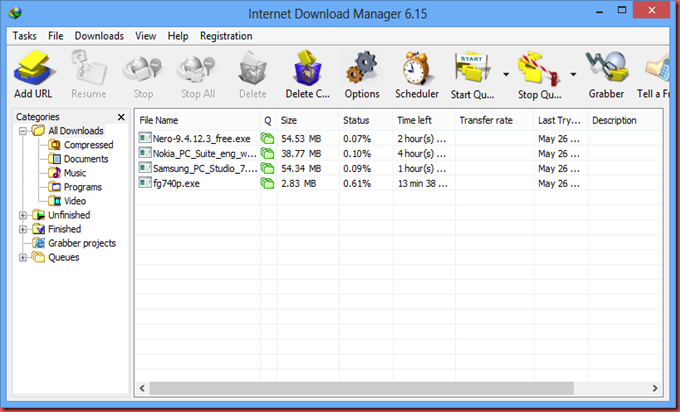The height and width of the screenshot is (412, 680).
Task: Select the Grabber projects tree item
Action: (x=74, y=243)
